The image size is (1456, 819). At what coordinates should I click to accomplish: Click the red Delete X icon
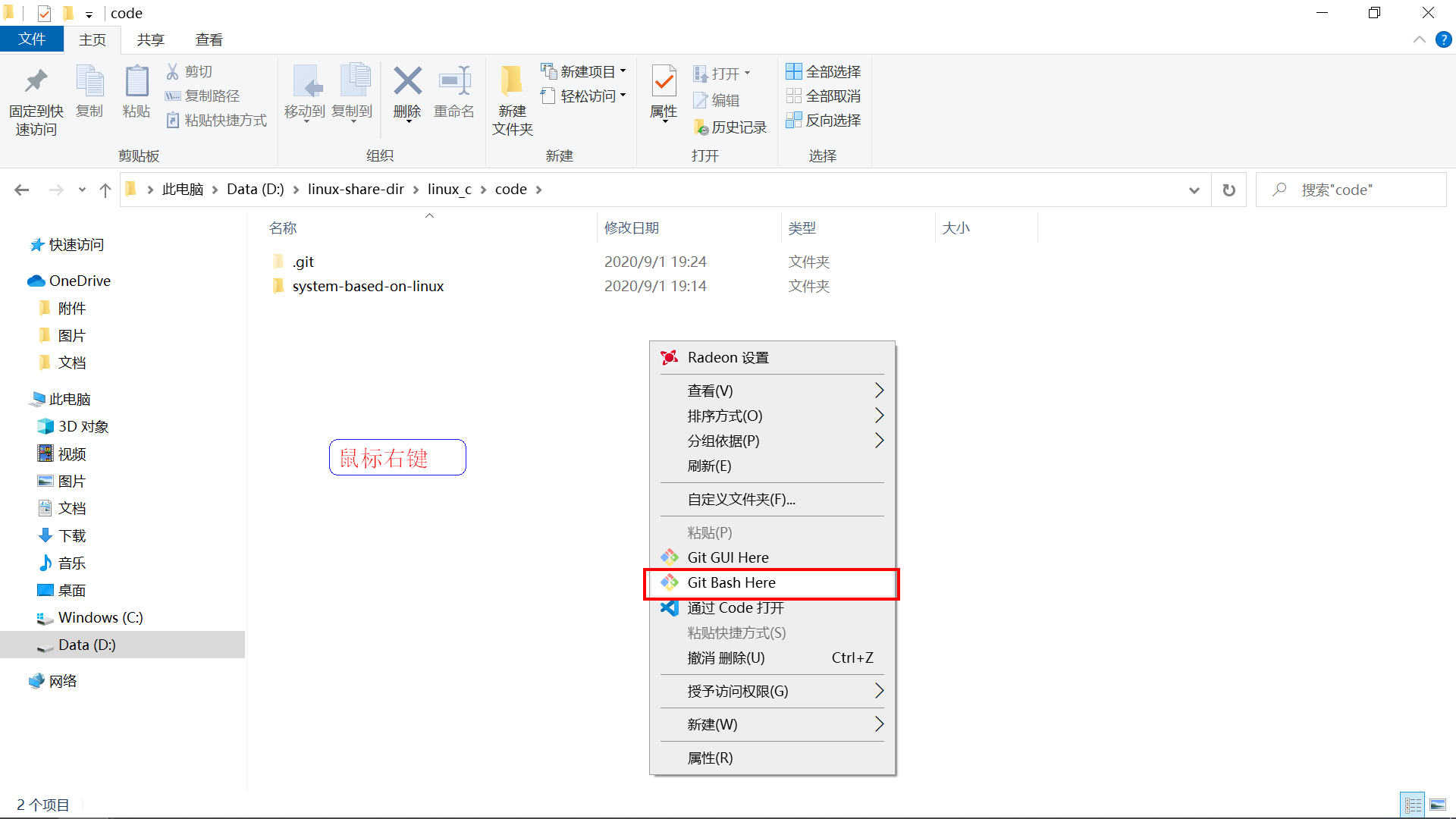coord(407,82)
